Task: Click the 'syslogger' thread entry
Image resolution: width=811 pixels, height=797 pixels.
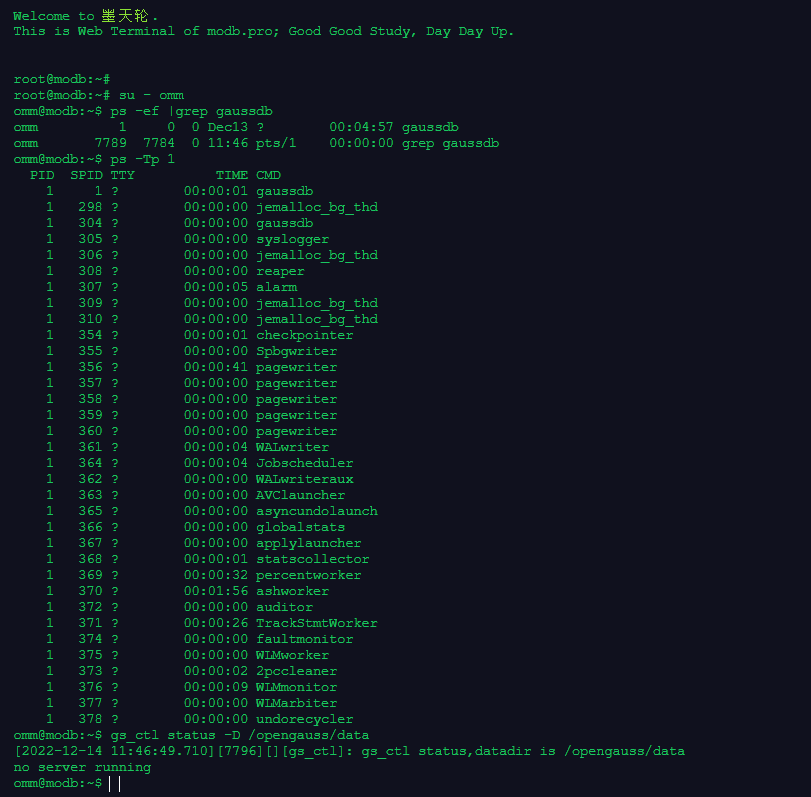Action: pos(292,239)
